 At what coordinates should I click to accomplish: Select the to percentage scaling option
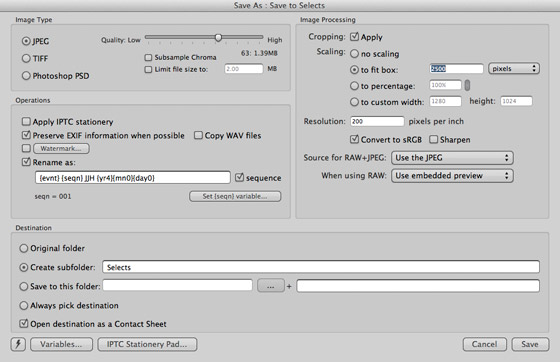(x=354, y=86)
